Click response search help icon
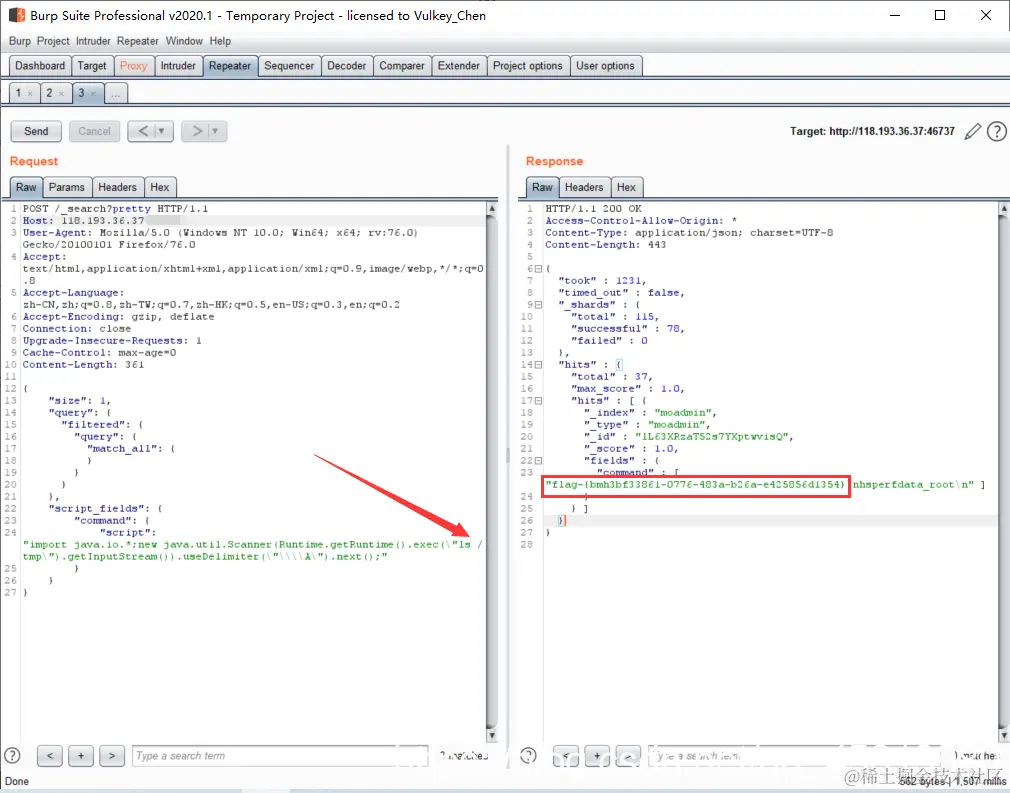 click(528, 756)
